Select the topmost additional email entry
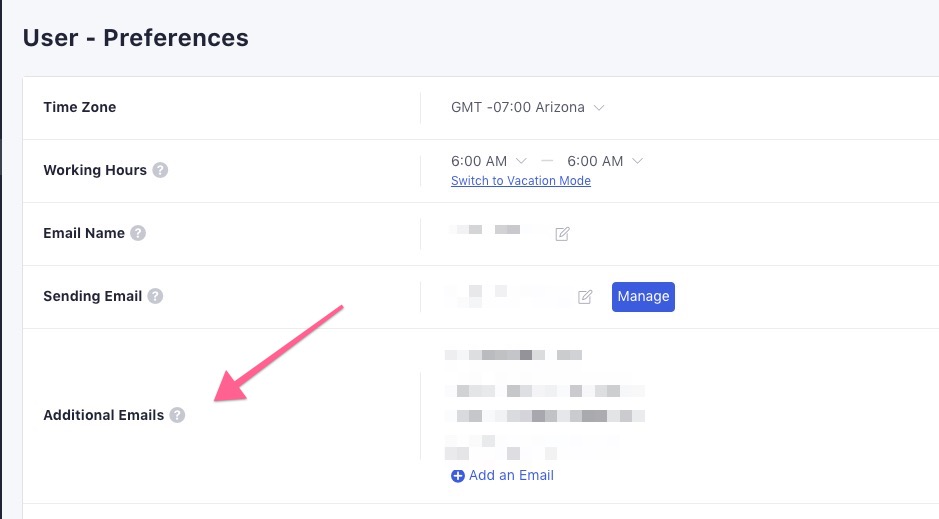Viewport: 939px width, 519px height. click(x=513, y=355)
